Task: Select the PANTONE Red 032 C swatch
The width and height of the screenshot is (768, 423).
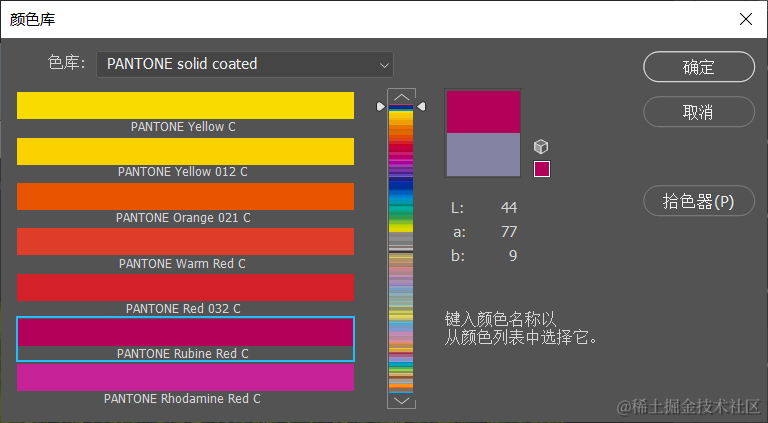Action: (x=185, y=287)
